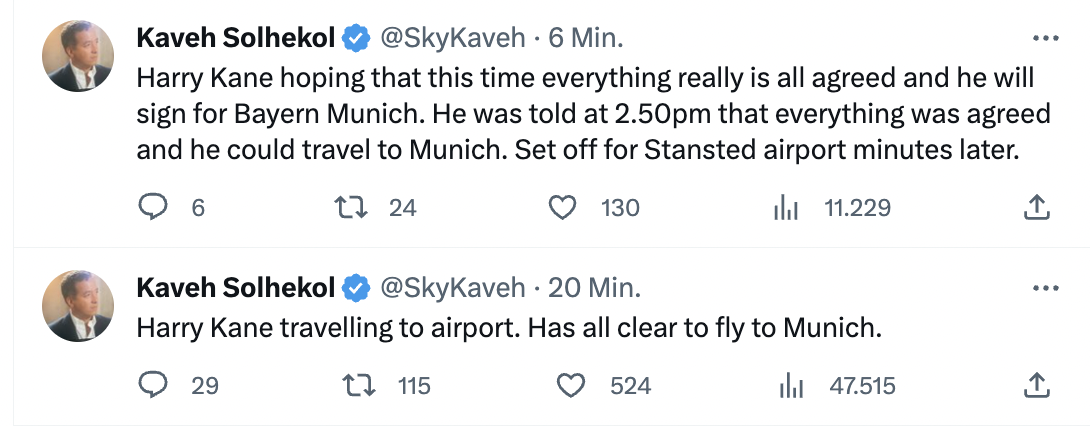View analytics showing 47.515 views
The height and width of the screenshot is (426, 1090).
789,385
